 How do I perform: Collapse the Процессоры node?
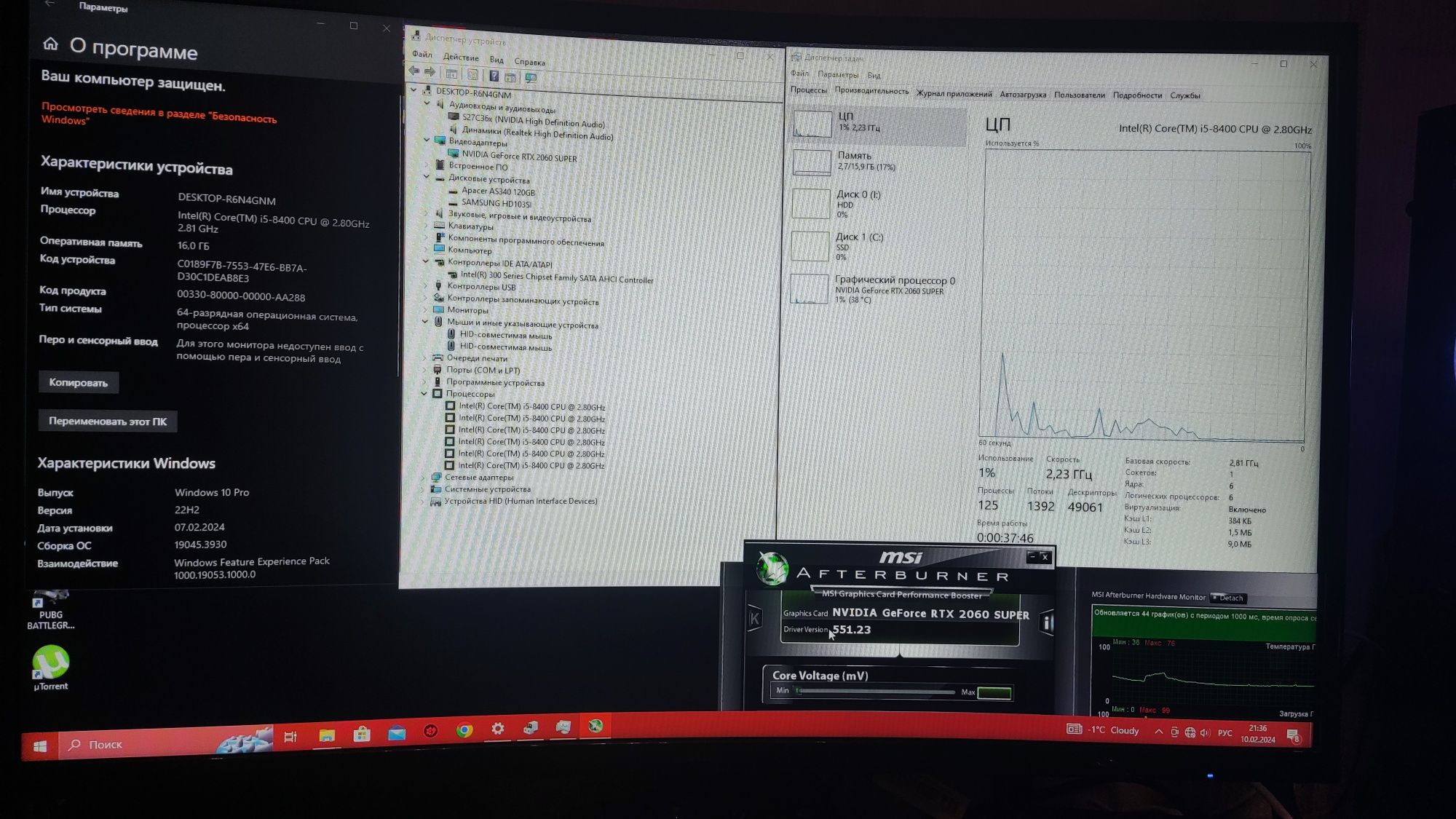pyautogui.click(x=424, y=393)
